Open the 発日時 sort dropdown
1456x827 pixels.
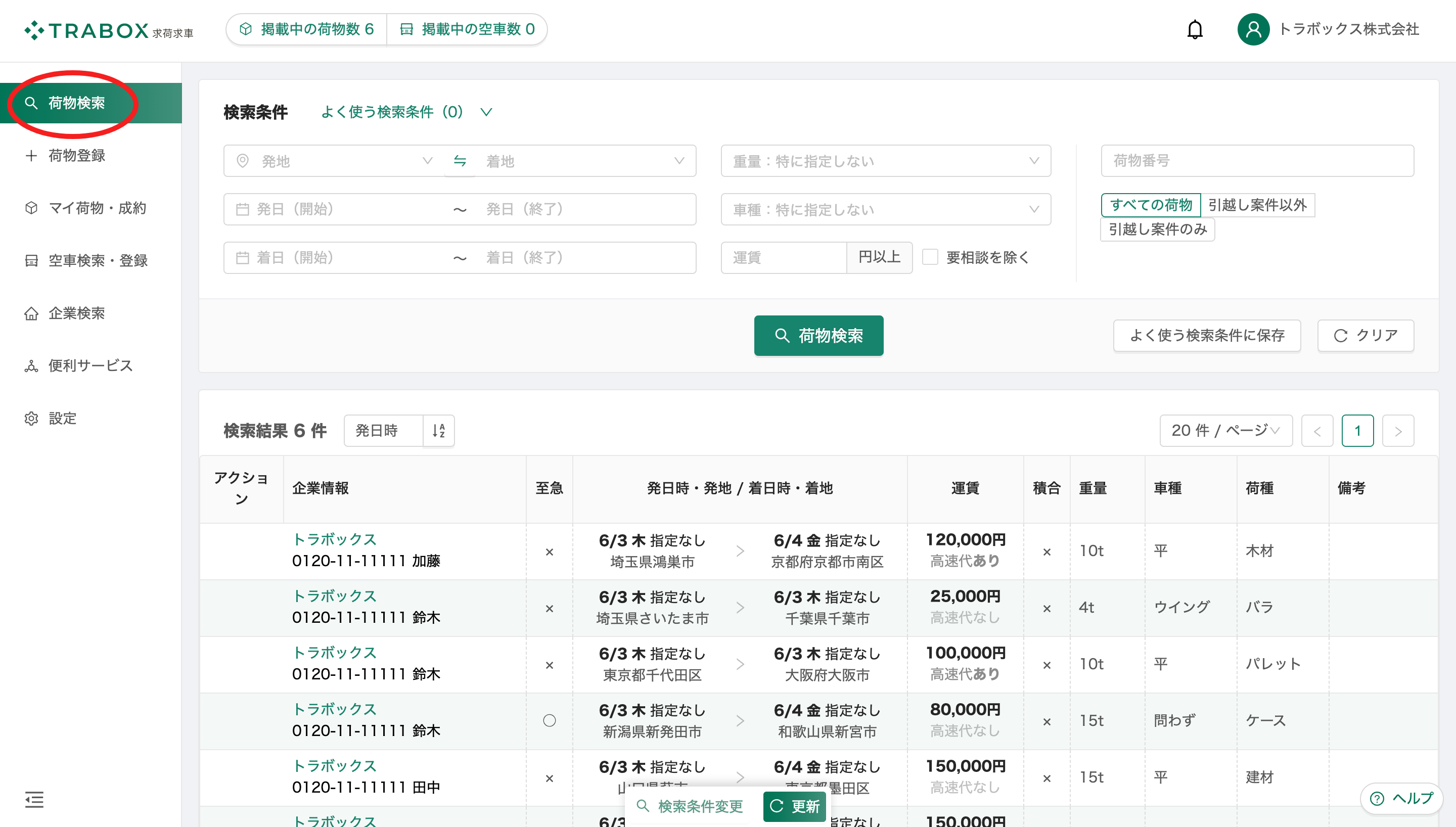point(383,431)
